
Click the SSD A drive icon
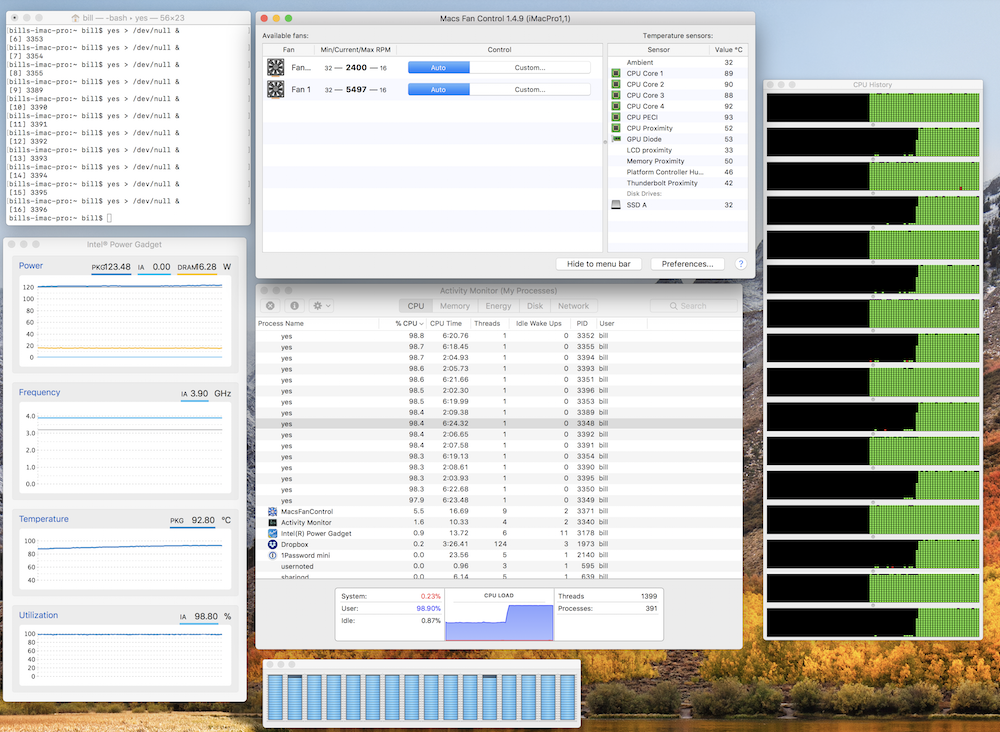(x=616, y=205)
